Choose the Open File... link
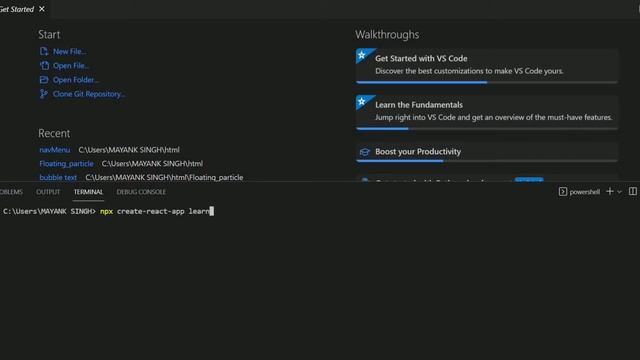The image size is (640, 360). (71, 66)
